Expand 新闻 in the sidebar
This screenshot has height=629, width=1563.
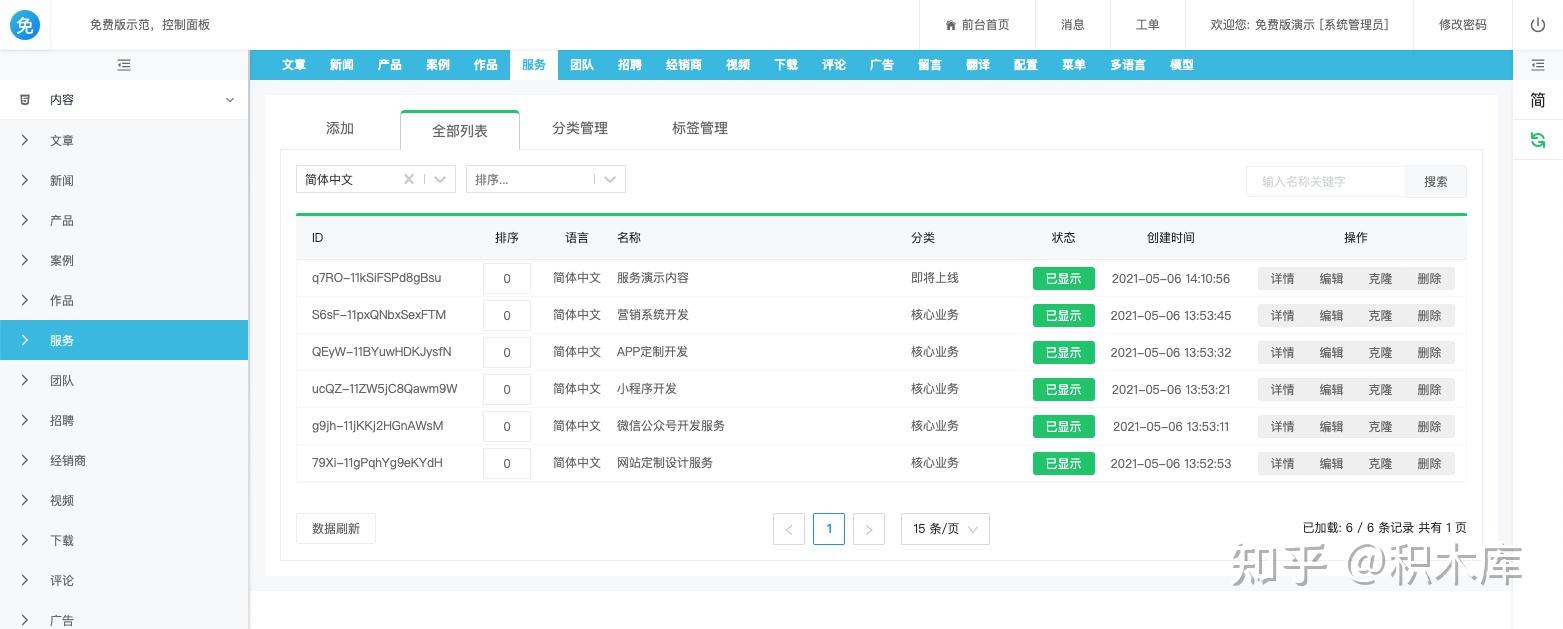tap(124, 180)
